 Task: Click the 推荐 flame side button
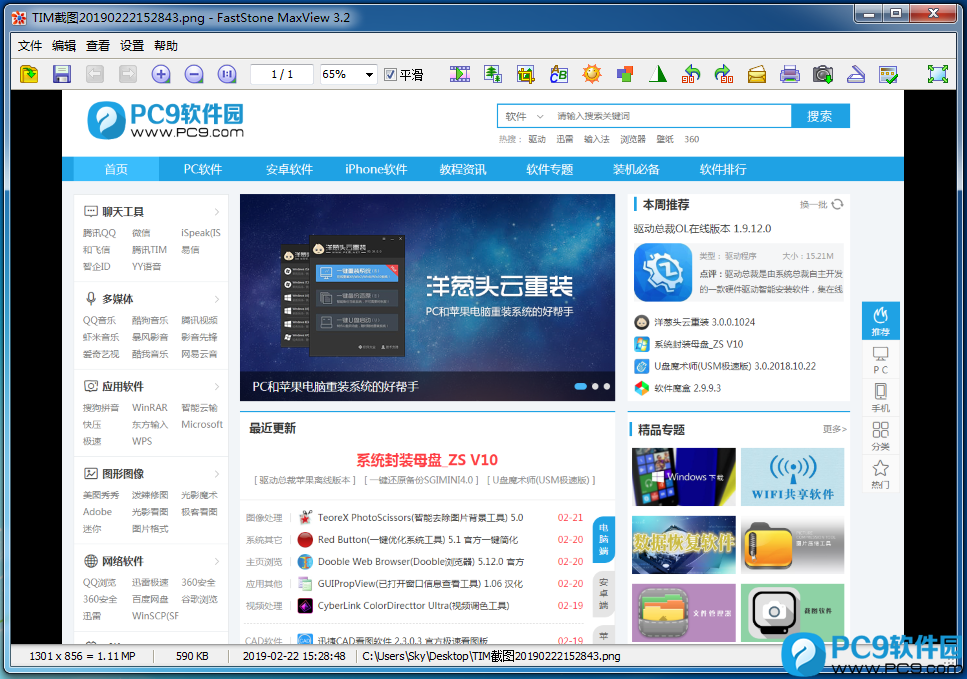click(881, 321)
